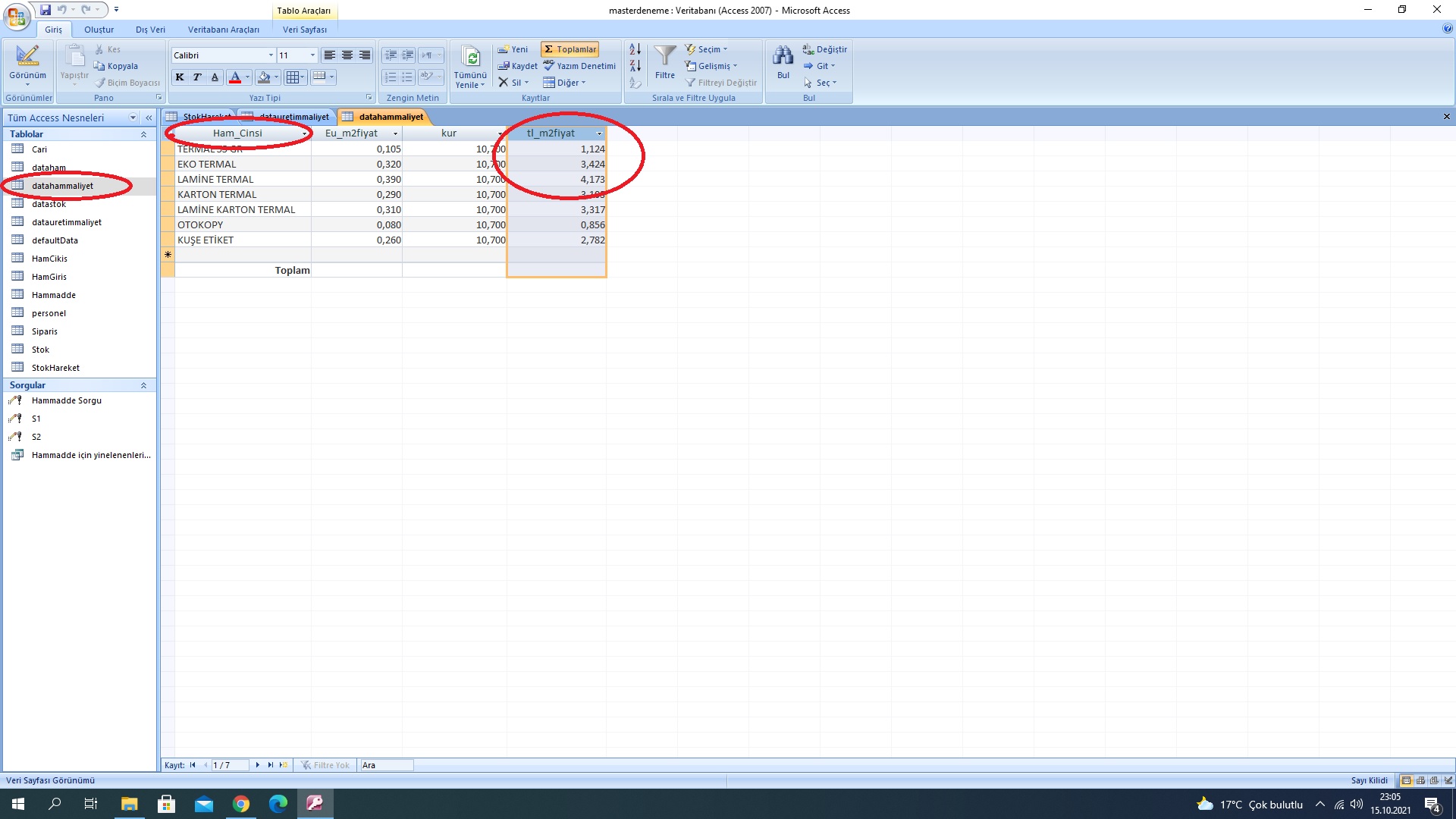Toggle underline text formatting
The height and width of the screenshot is (819, 1456).
click(215, 77)
